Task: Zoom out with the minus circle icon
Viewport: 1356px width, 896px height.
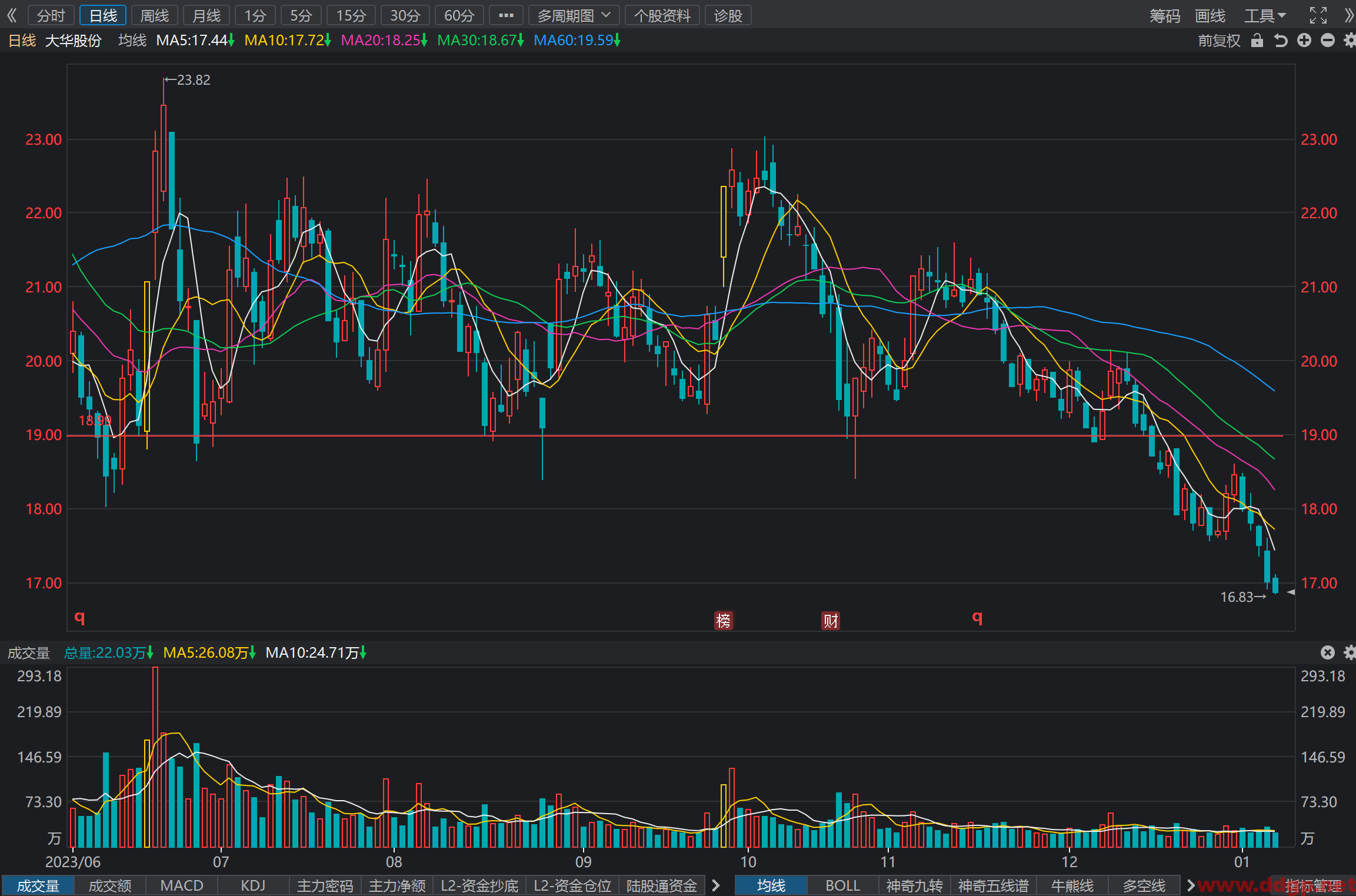Action: [1328, 41]
